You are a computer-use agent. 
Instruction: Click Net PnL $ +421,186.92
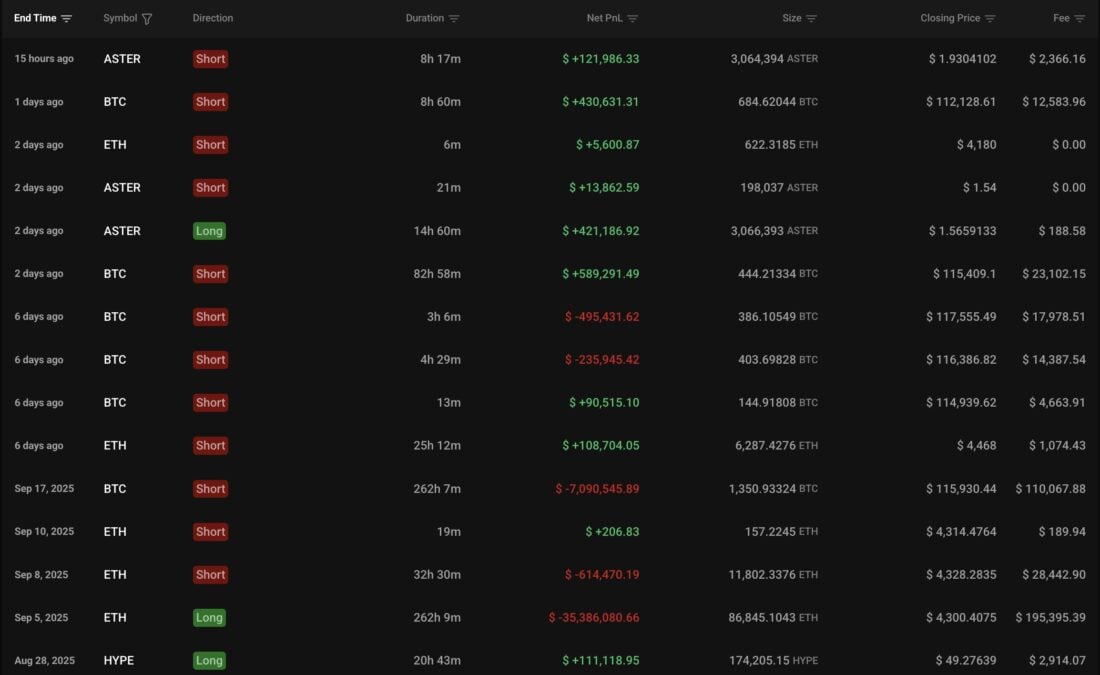tap(601, 231)
